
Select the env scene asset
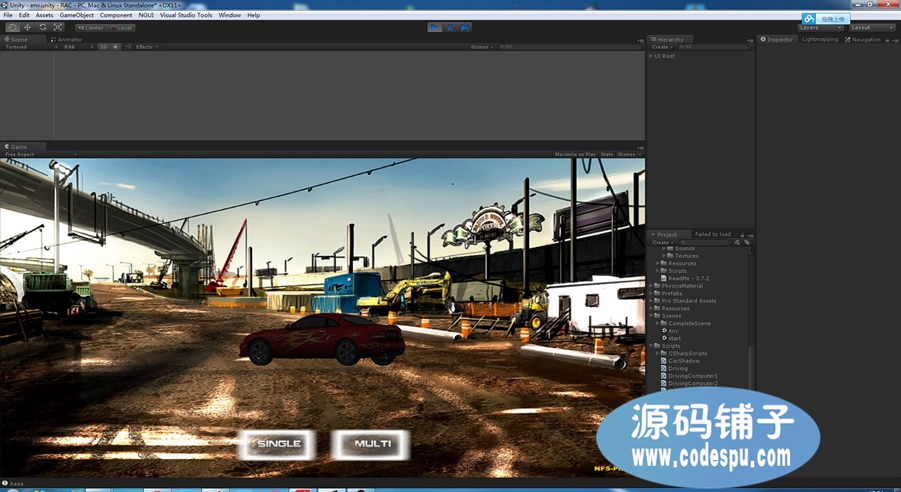point(670,331)
